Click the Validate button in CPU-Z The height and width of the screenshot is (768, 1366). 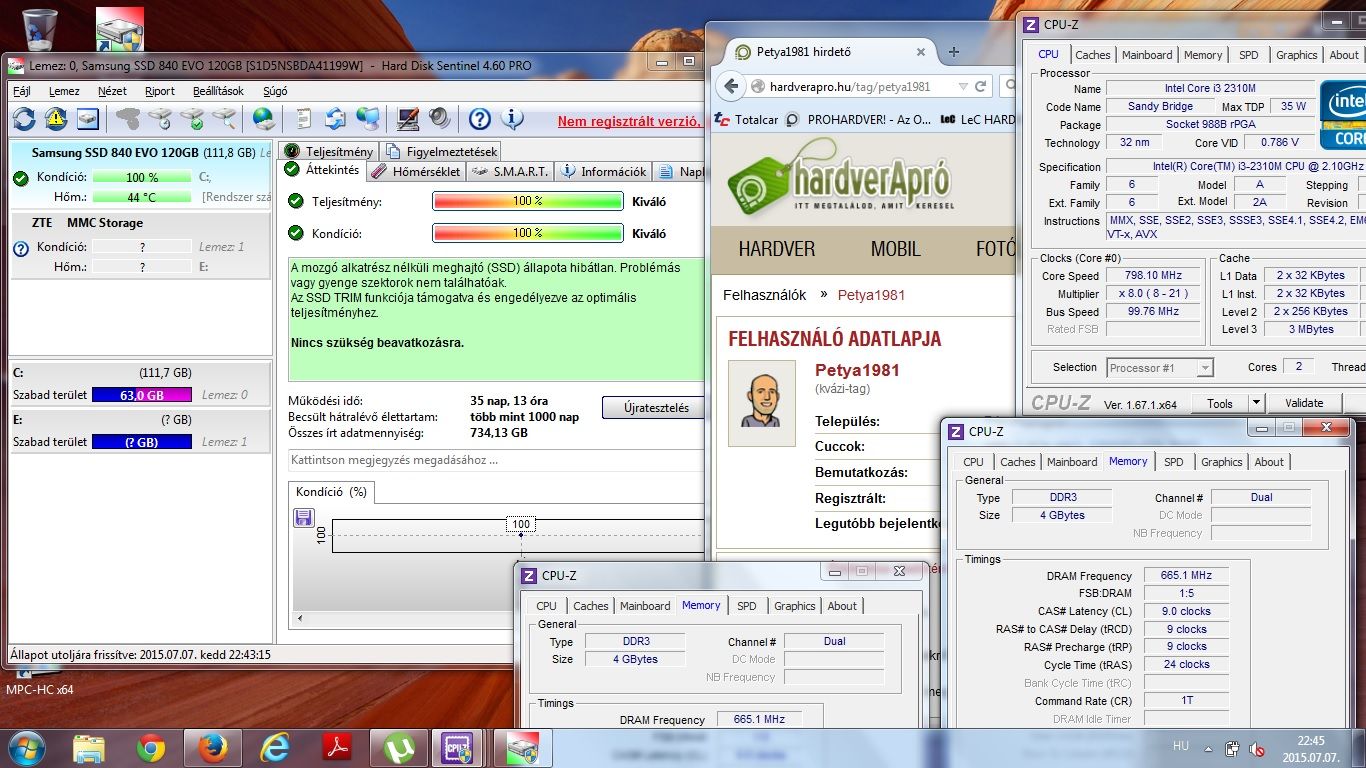1303,404
